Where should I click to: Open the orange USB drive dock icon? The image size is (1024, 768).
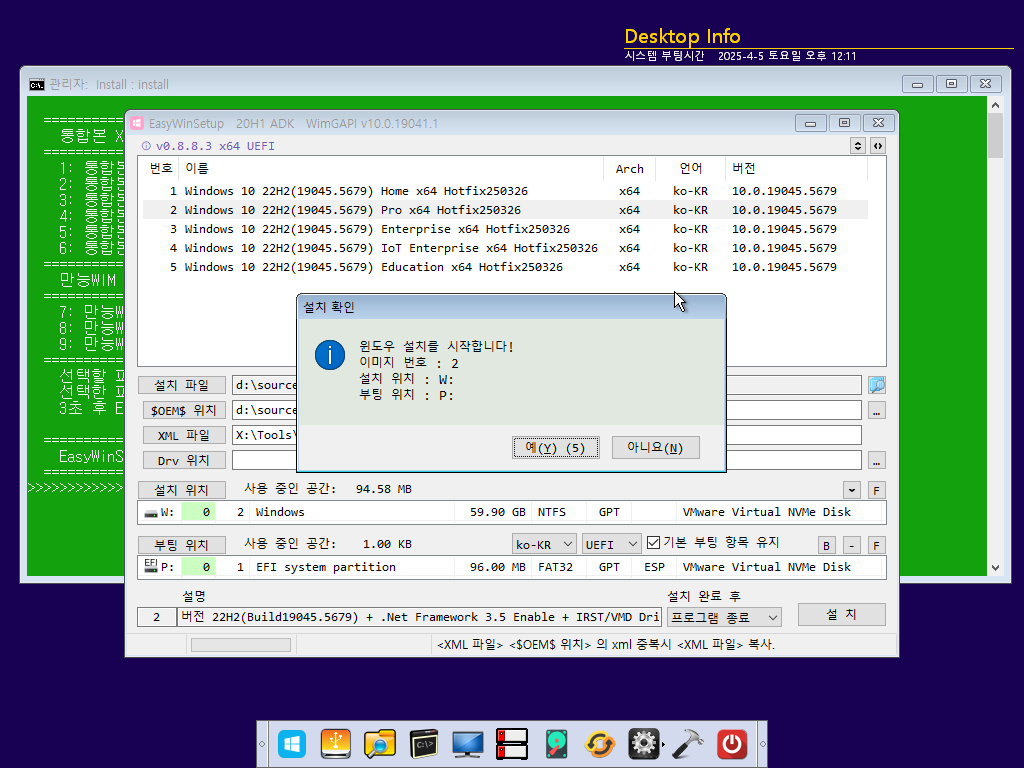point(336,744)
